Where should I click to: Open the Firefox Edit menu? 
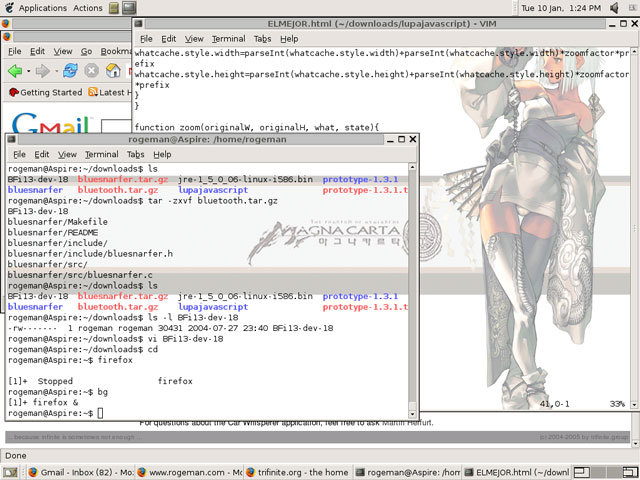[37, 51]
